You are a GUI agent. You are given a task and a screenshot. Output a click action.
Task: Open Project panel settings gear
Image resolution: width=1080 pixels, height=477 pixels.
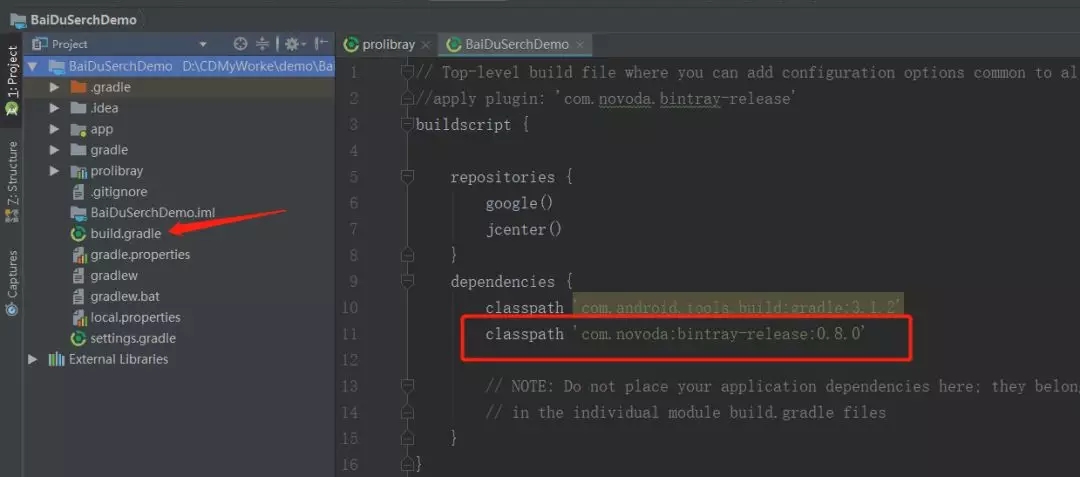coord(292,44)
